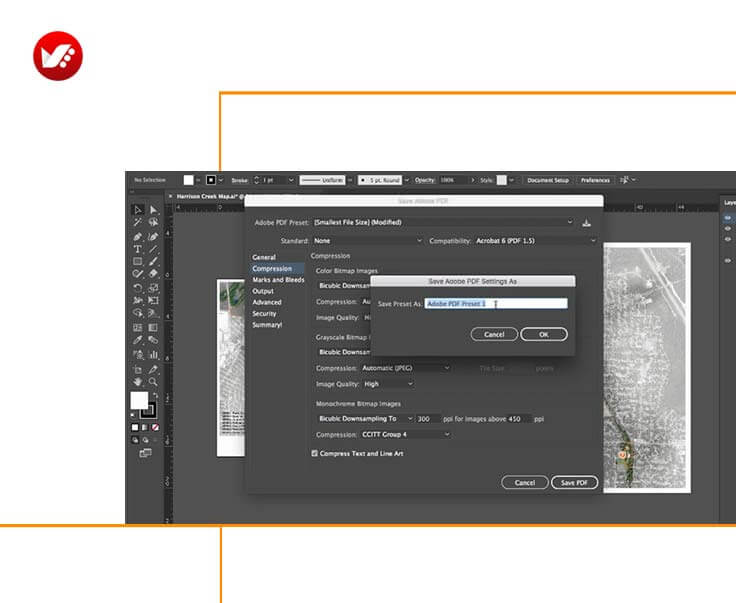Select the Paintbrush tool
Viewport: 736px width, 603px height.
pyautogui.click(x=153, y=261)
